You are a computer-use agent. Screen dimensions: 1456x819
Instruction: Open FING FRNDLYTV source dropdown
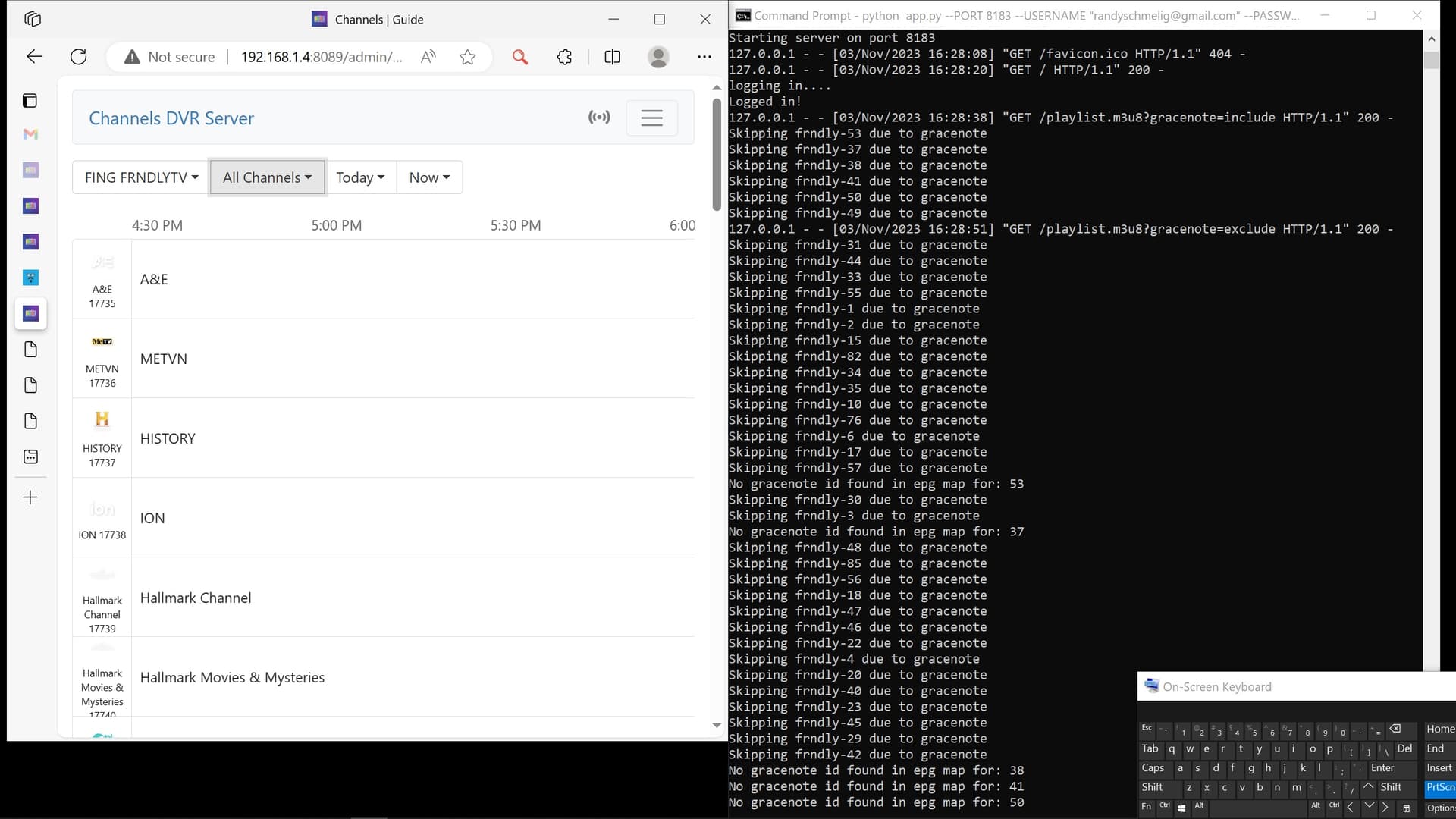[141, 177]
